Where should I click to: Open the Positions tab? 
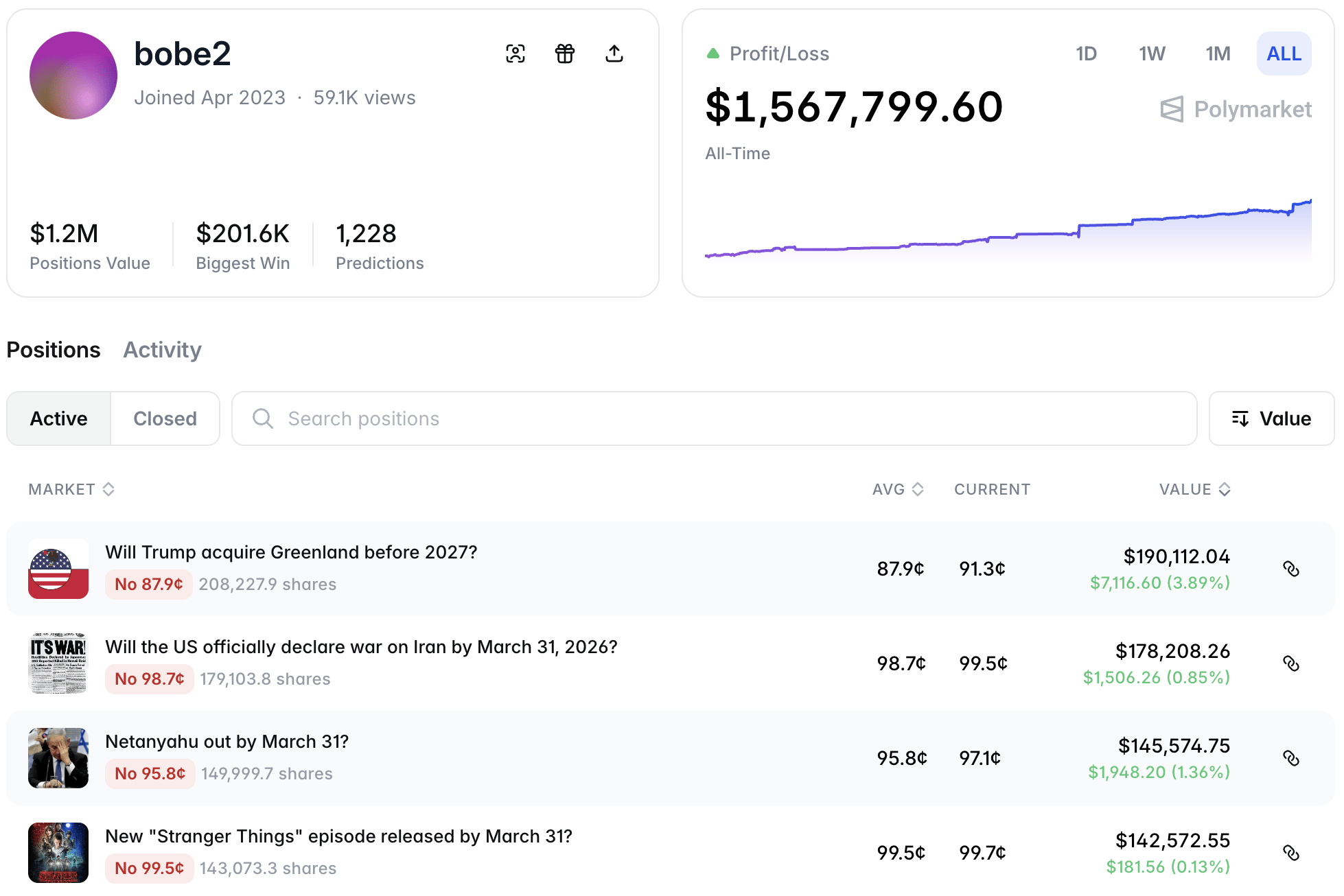pos(54,350)
